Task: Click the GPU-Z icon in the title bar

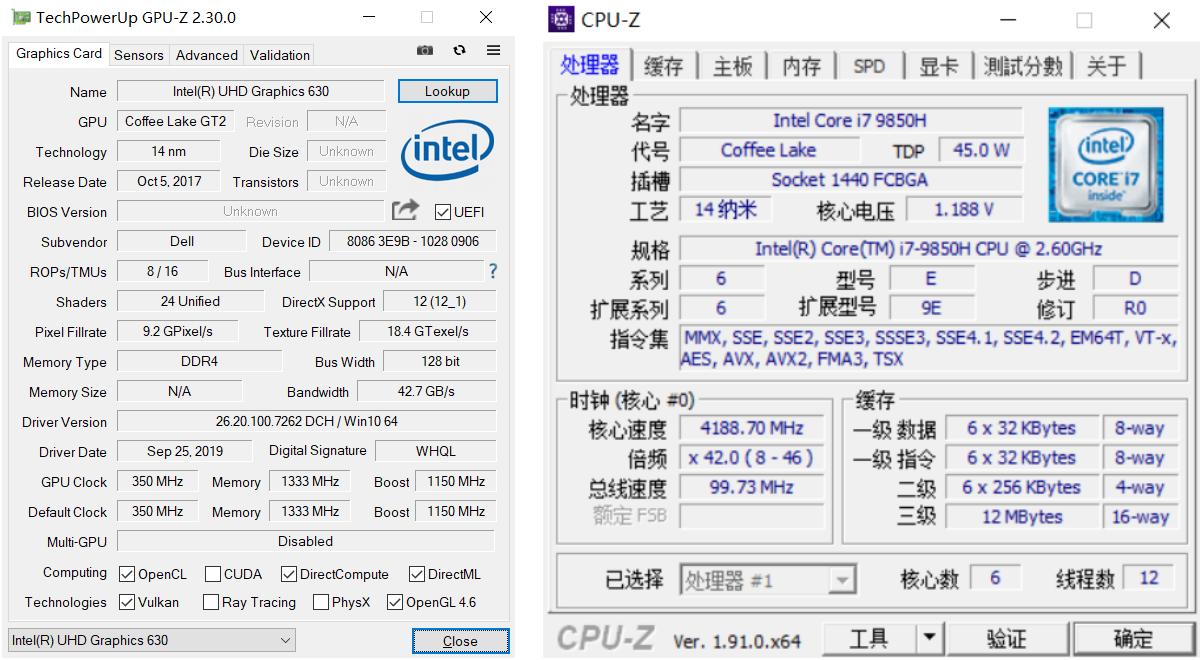Action: 22,17
